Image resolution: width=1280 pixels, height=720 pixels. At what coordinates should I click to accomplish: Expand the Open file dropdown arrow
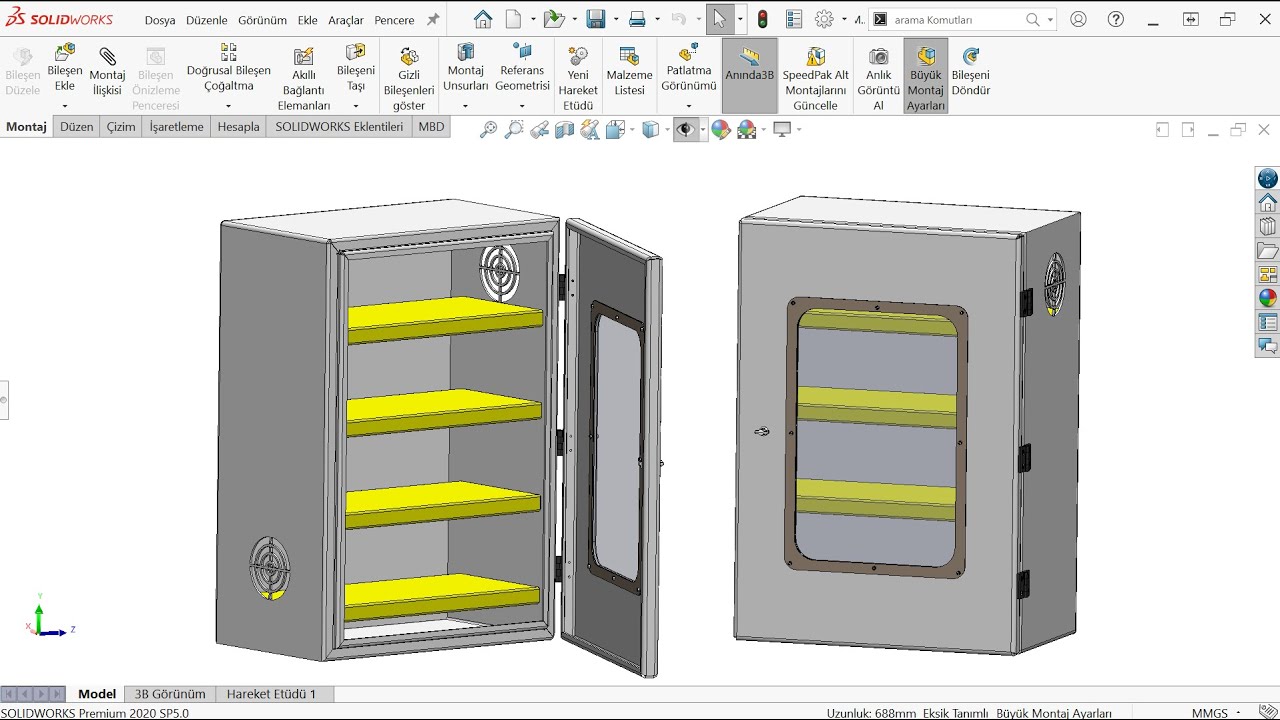coord(575,19)
